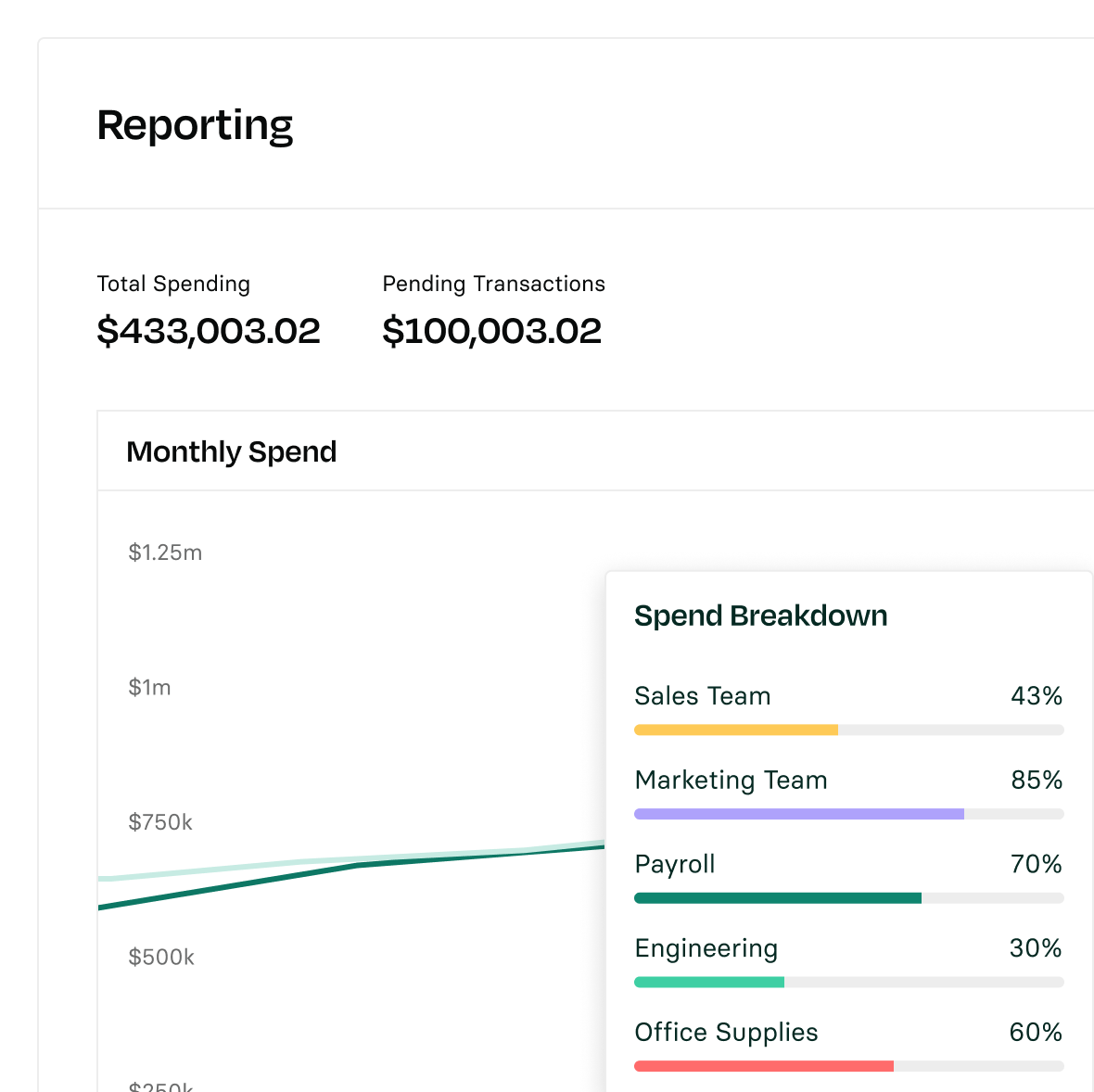Select the Engineering row label
The height and width of the screenshot is (1092, 1094).
coord(706,949)
